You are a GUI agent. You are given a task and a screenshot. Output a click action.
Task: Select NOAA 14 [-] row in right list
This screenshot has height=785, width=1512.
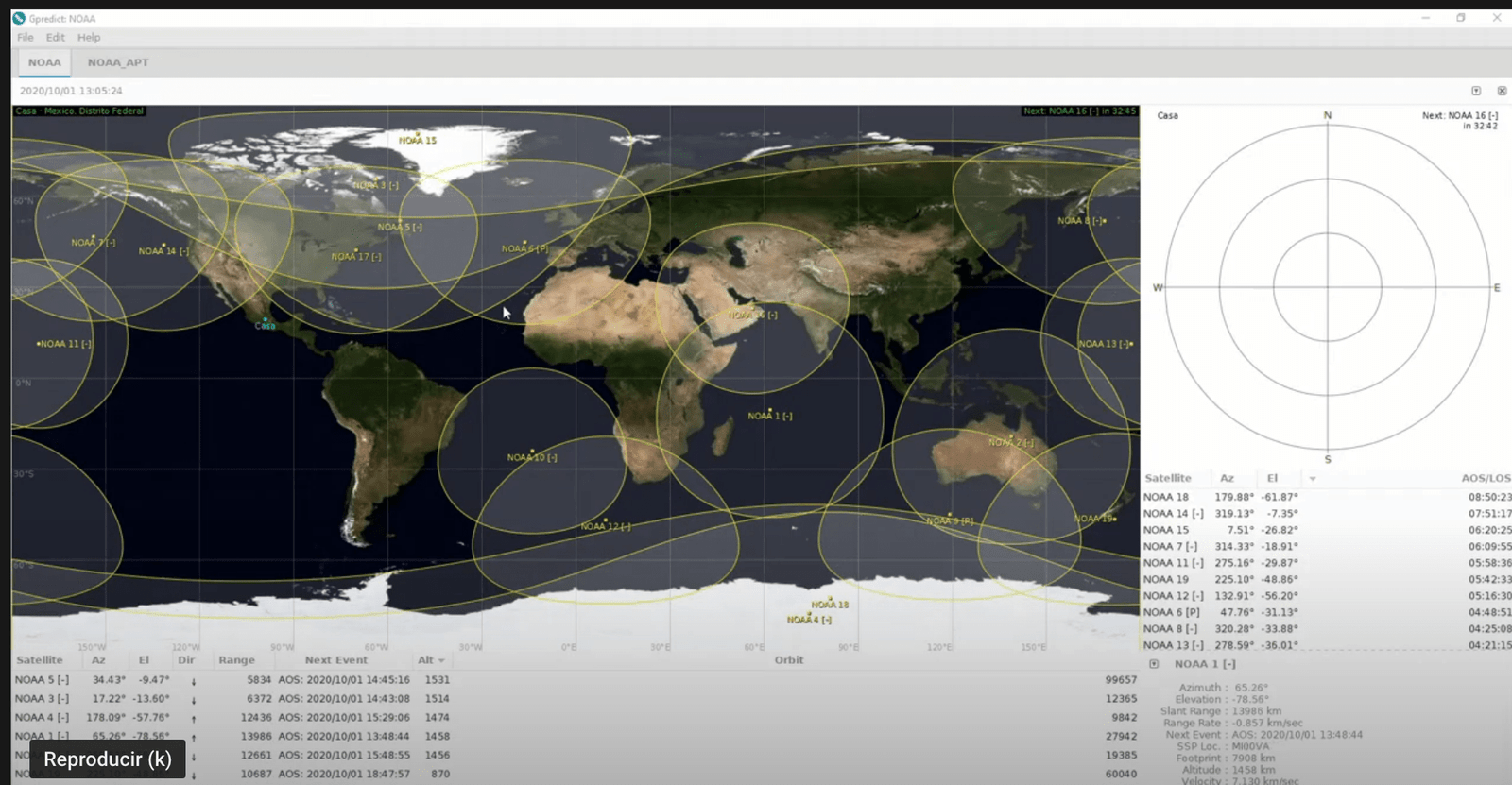(1327, 514)
